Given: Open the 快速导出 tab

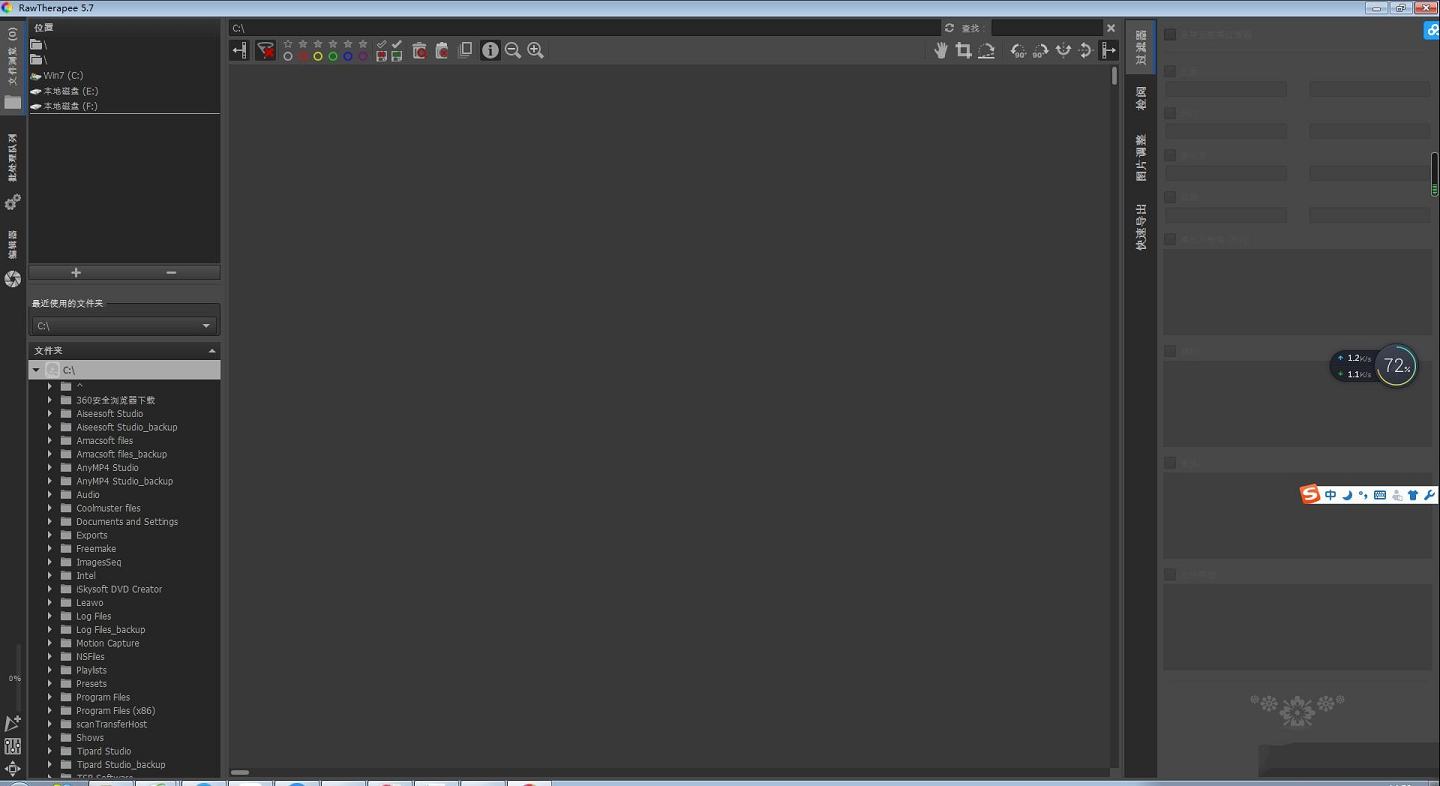Looking at the screenshot, I should coord(1141,227).
